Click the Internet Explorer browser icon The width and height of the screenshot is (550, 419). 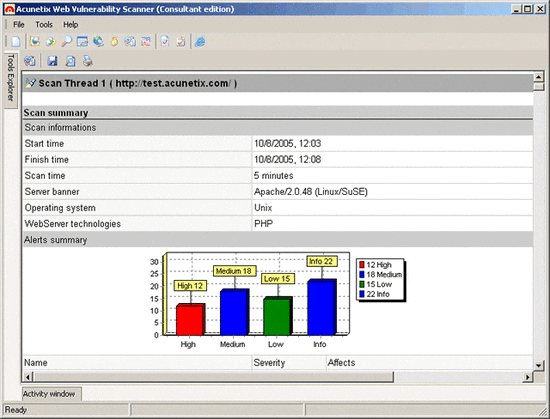200,41
